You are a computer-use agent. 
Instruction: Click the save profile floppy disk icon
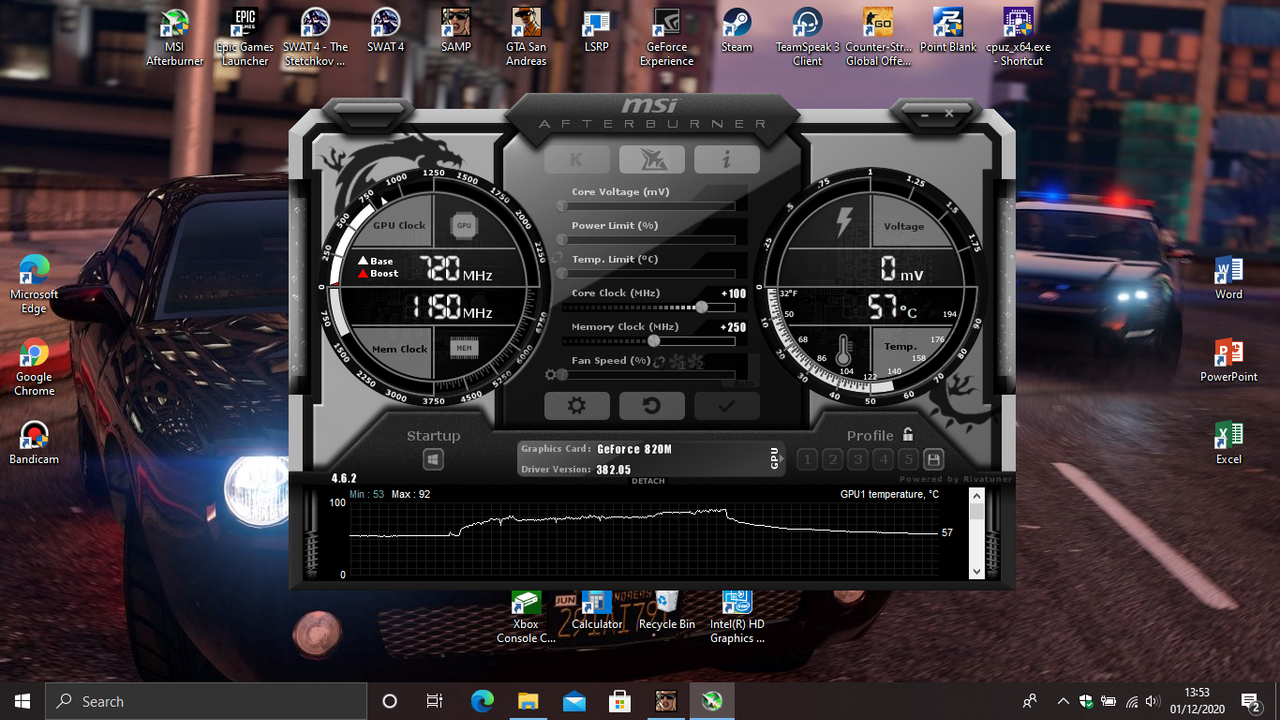[x=934, y=460]
